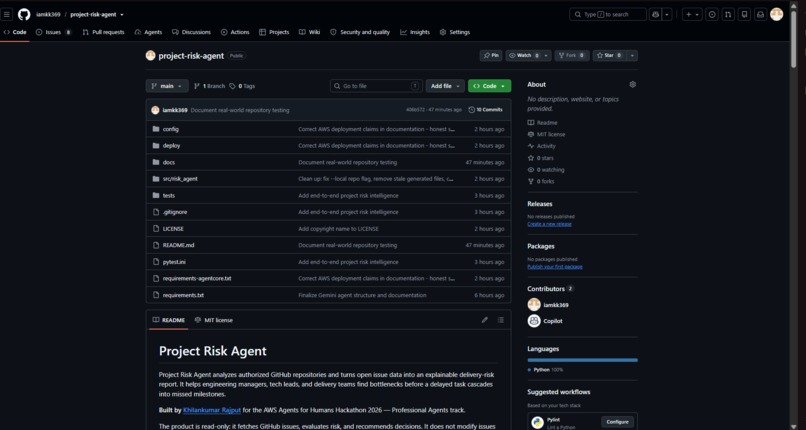Focus the Type / to search field
Viewport: 806px width, 430px height.
[608, 14]
